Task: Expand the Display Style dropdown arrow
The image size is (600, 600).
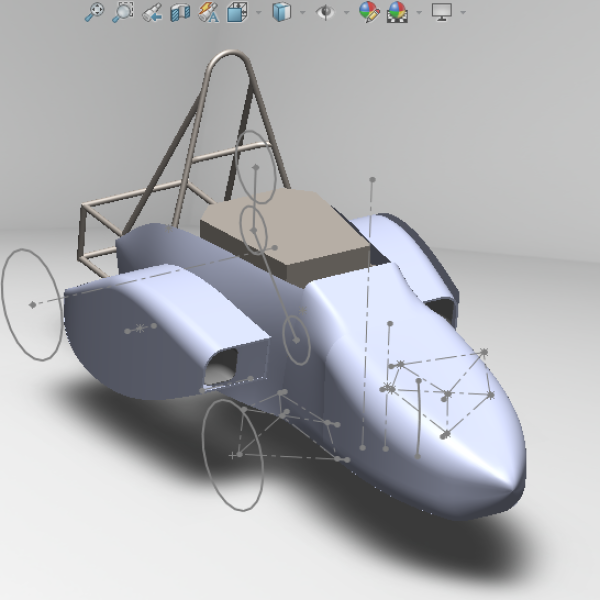Action: coord(302,13)
